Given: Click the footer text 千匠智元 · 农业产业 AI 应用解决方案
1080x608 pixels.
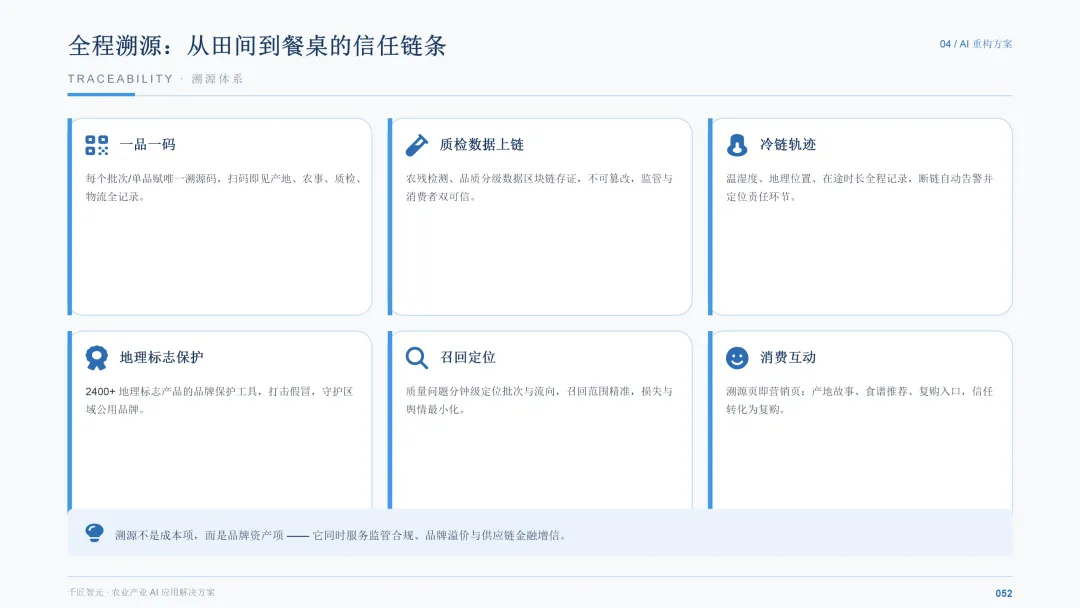Looking at the screenshot, I should (141, 592).
